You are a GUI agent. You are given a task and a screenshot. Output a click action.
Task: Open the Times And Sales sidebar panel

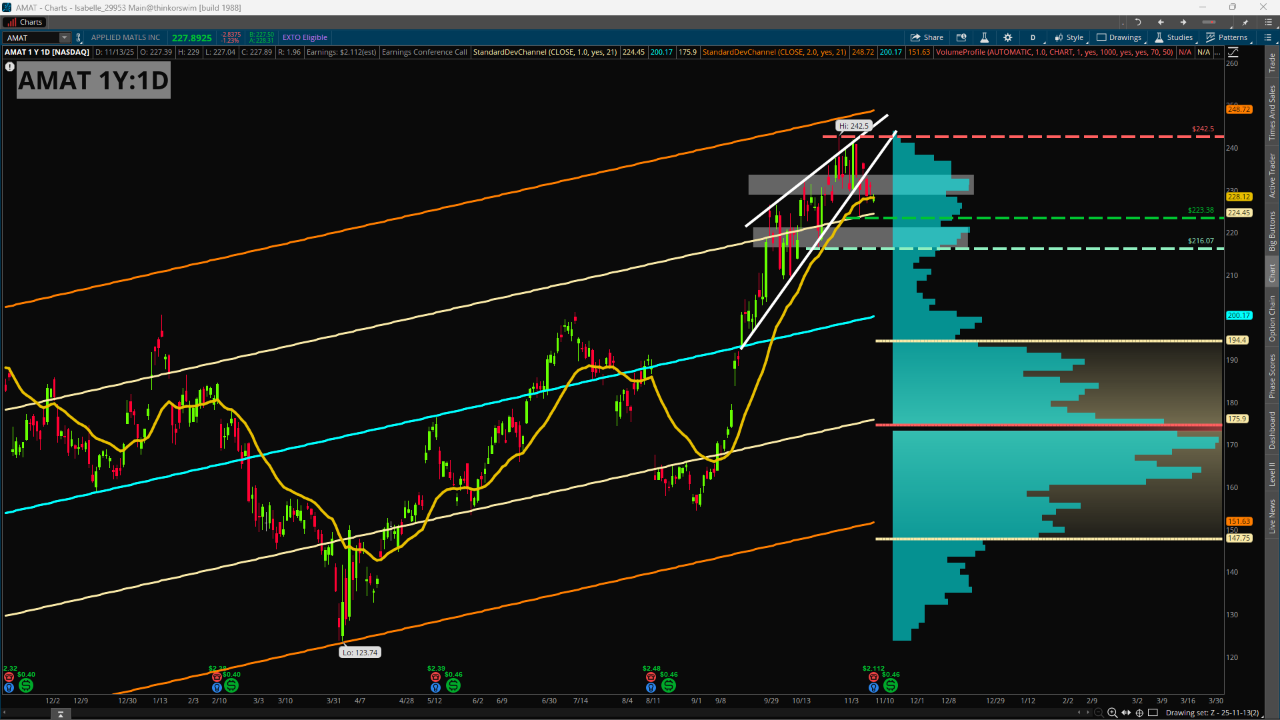1272,110
